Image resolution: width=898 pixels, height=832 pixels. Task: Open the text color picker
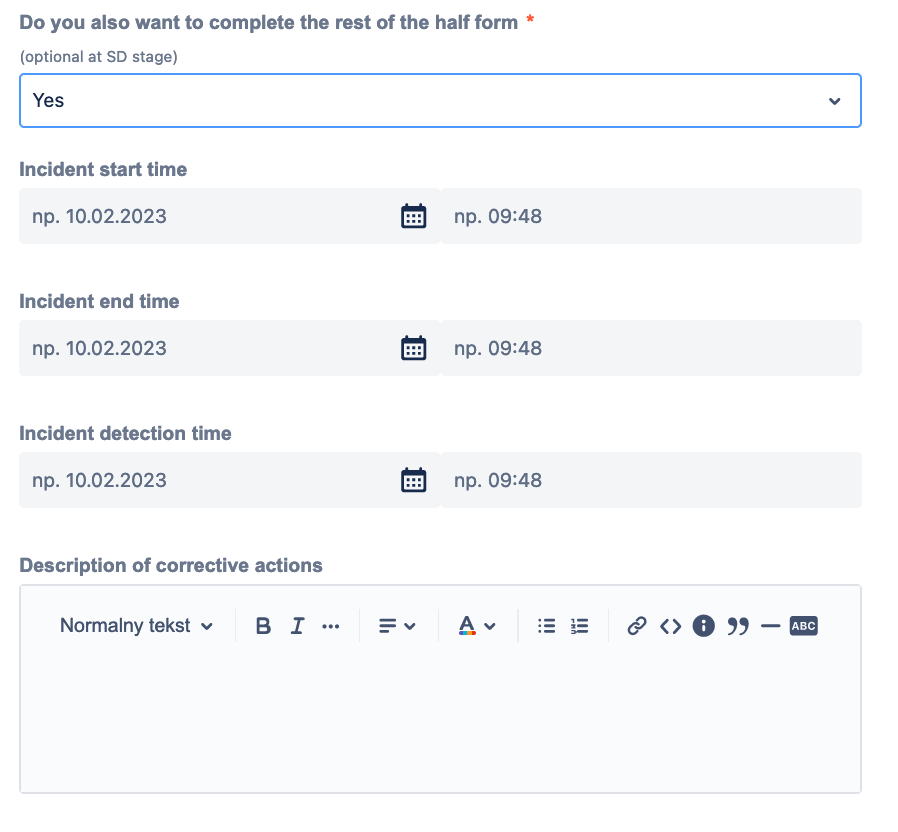pos(477,626)
